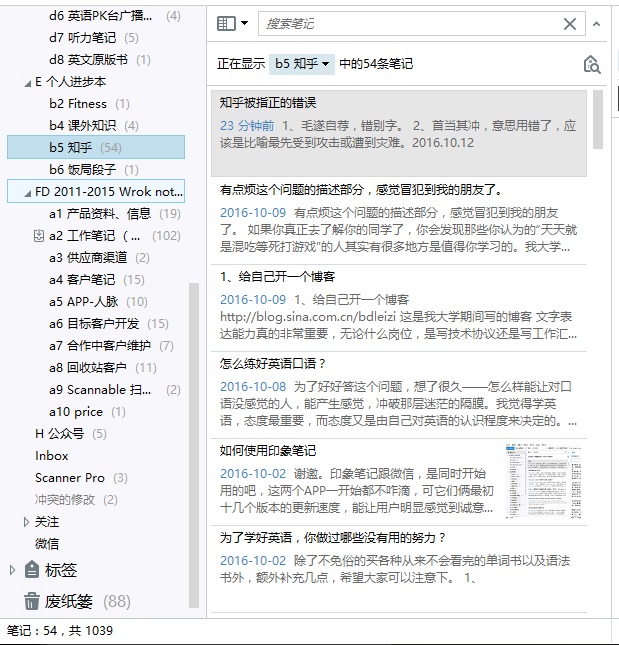The width and height of the screenshot is (619, 645).
Task: Click the 如何使用印象笔记 note thumbnail
Action: 543,481
